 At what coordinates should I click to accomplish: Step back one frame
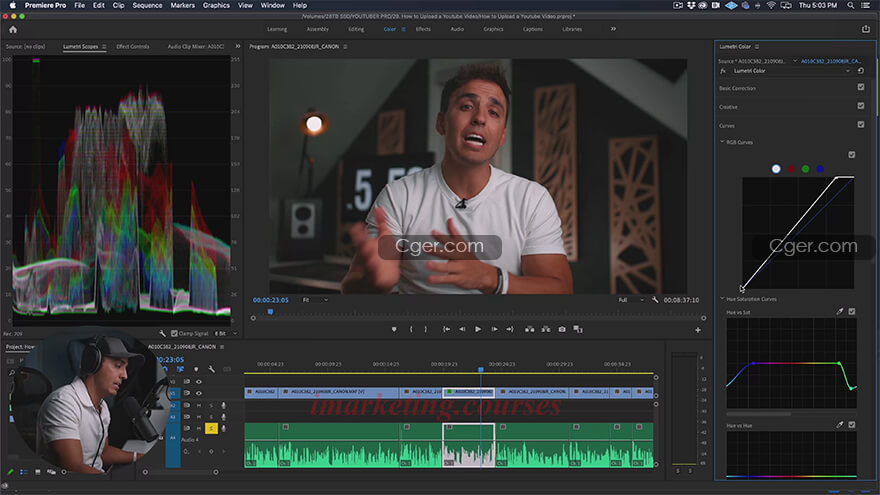[462, 329]
